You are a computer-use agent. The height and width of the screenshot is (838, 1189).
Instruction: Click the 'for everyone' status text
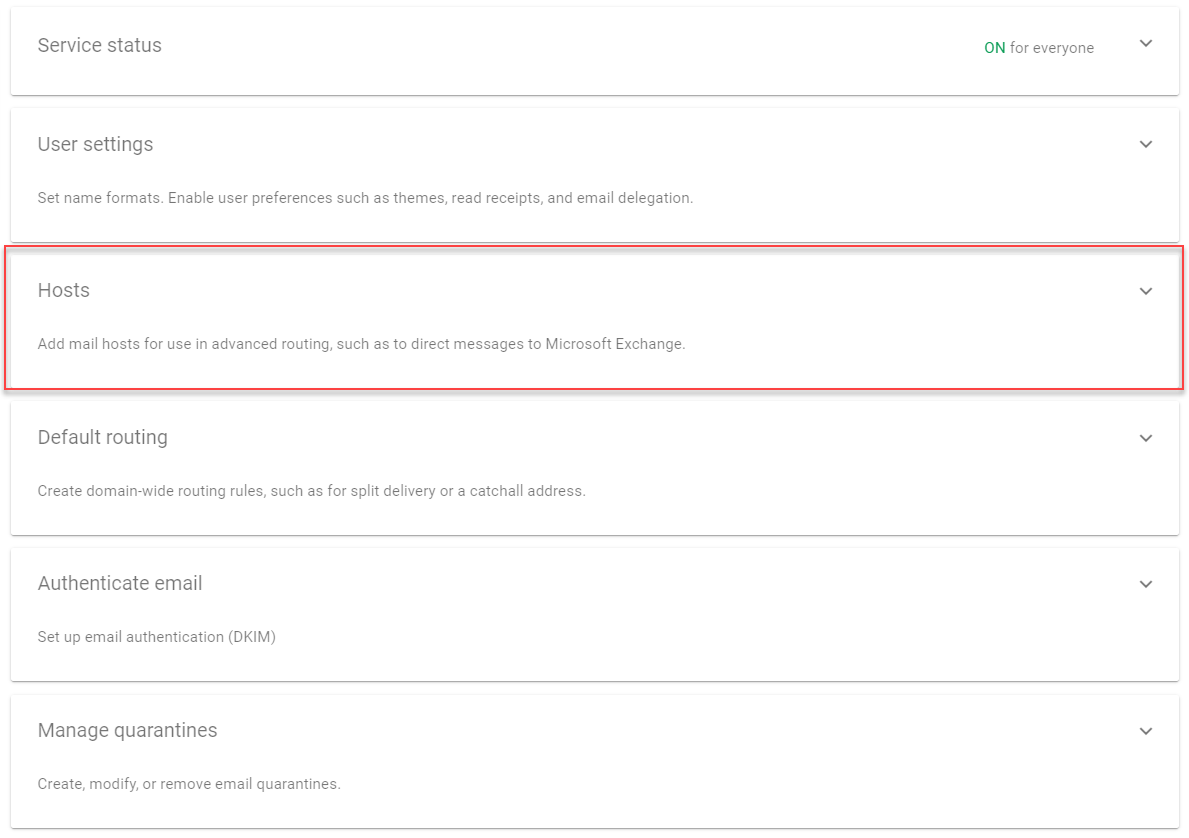[x=1051, y=48]
